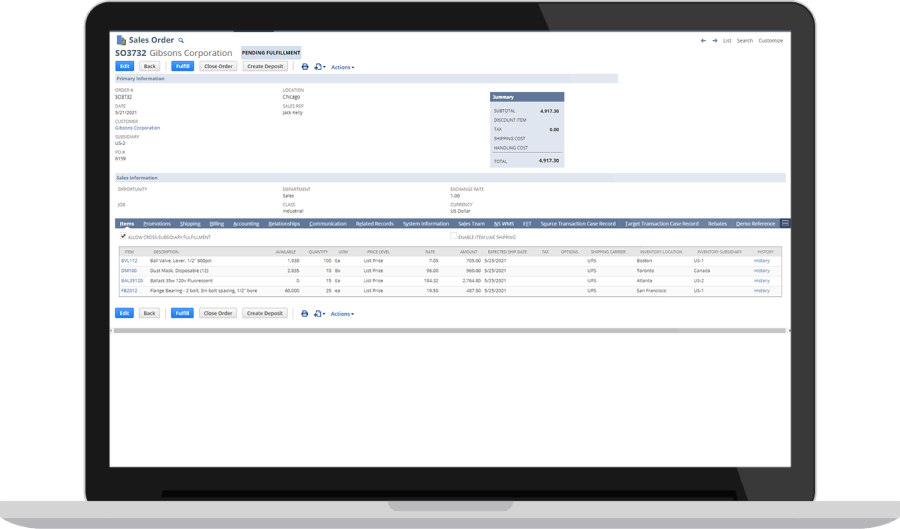Switch to the Sales Team tab
This screenshot has width=900, height=529.
(471, 224)
